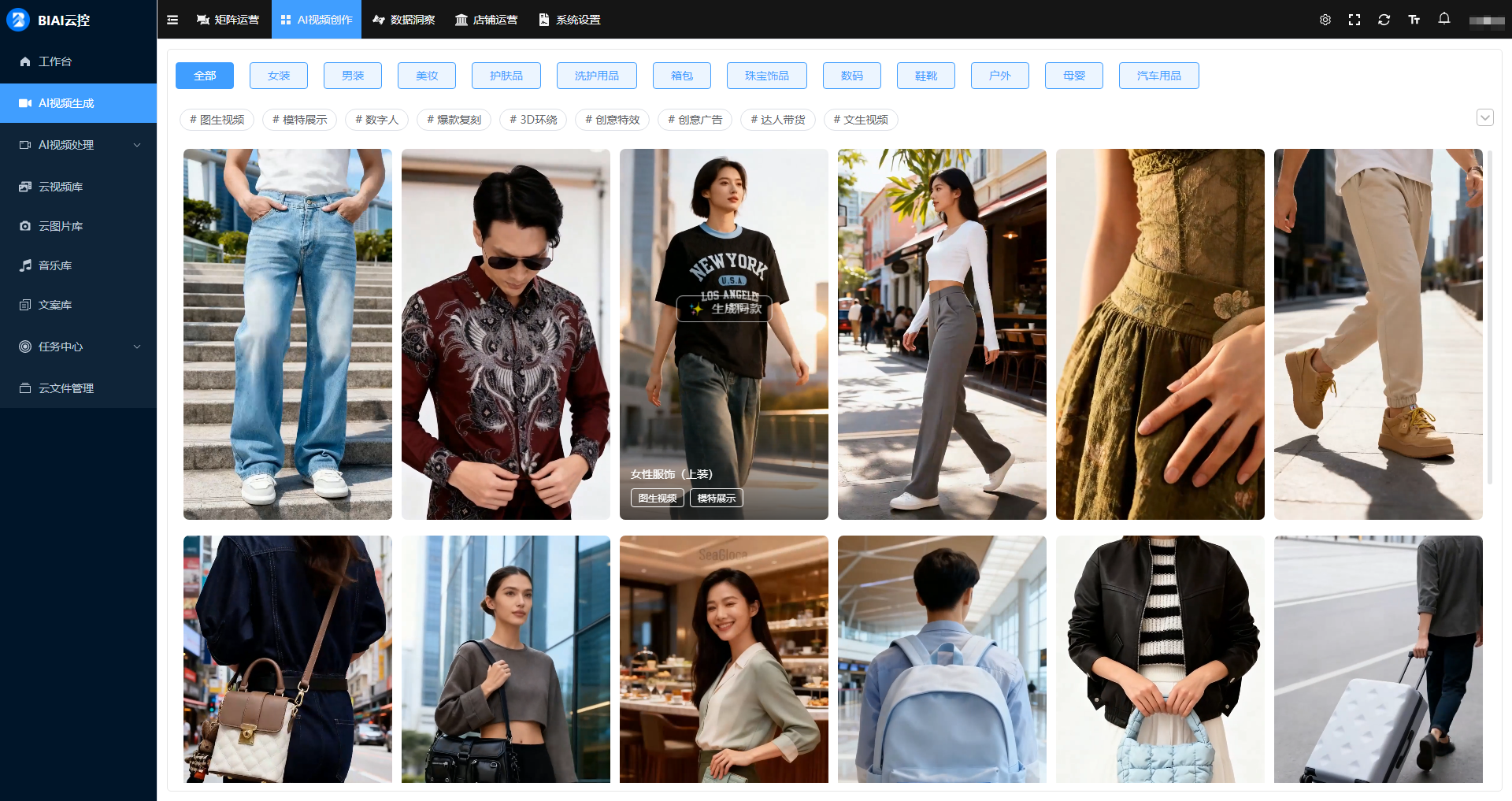The image size is (1512, 801).
Task: Select the # 爆款复刻 tag
Action: (x=454, y=120)
